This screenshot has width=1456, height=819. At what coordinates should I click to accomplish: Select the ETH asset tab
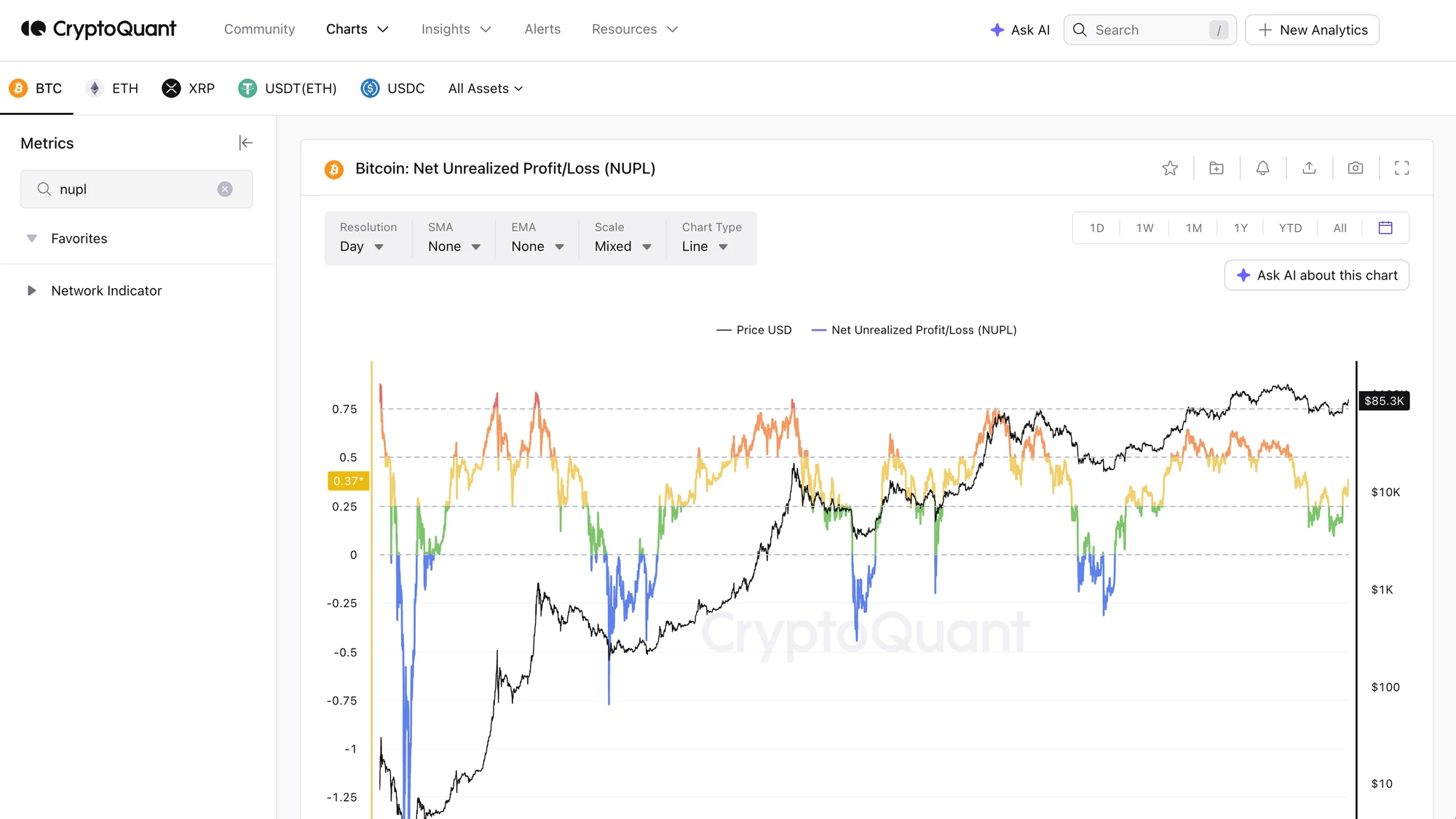(112, 88)
